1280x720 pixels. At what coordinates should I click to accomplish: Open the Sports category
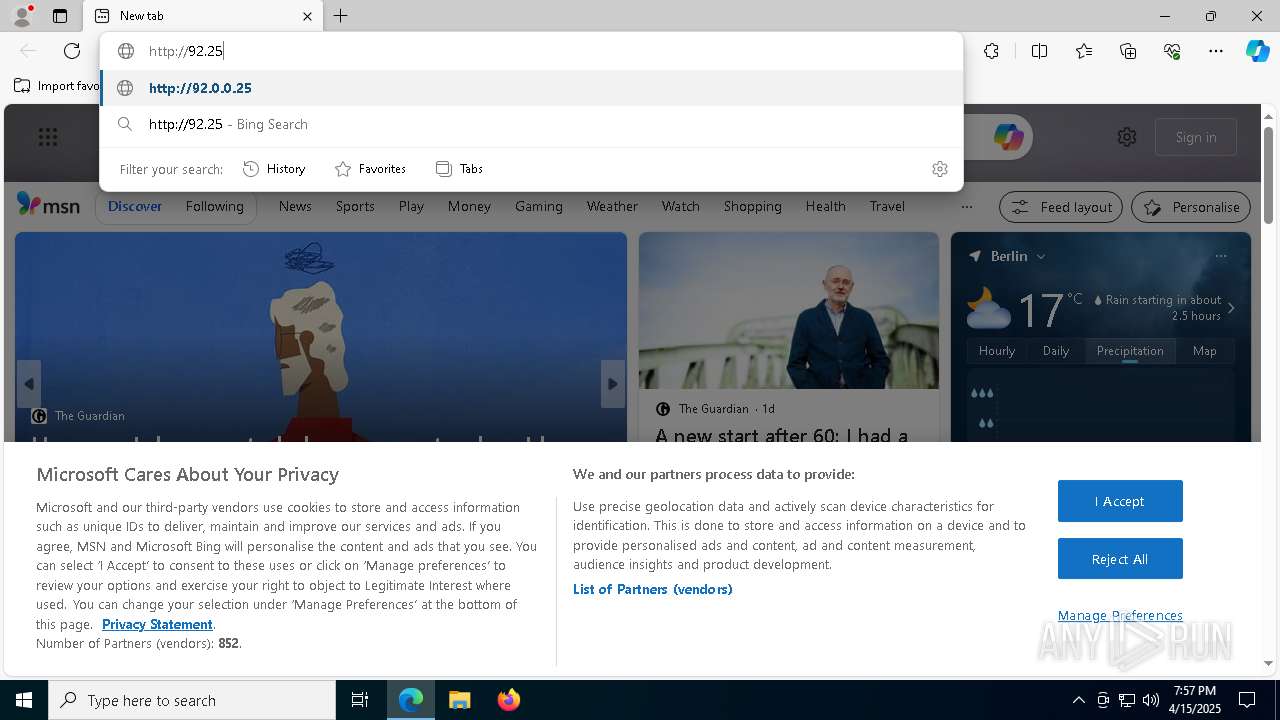[355, 206]
